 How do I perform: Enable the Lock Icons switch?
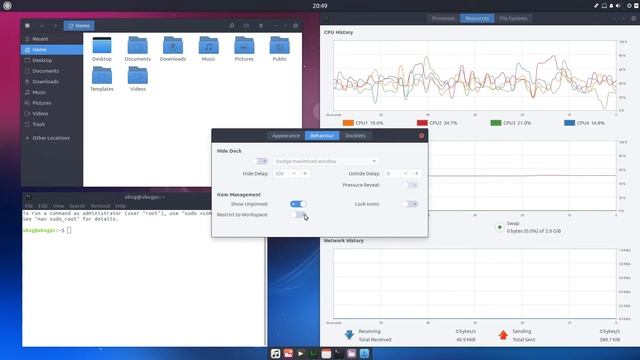click(x=410, y=204)
